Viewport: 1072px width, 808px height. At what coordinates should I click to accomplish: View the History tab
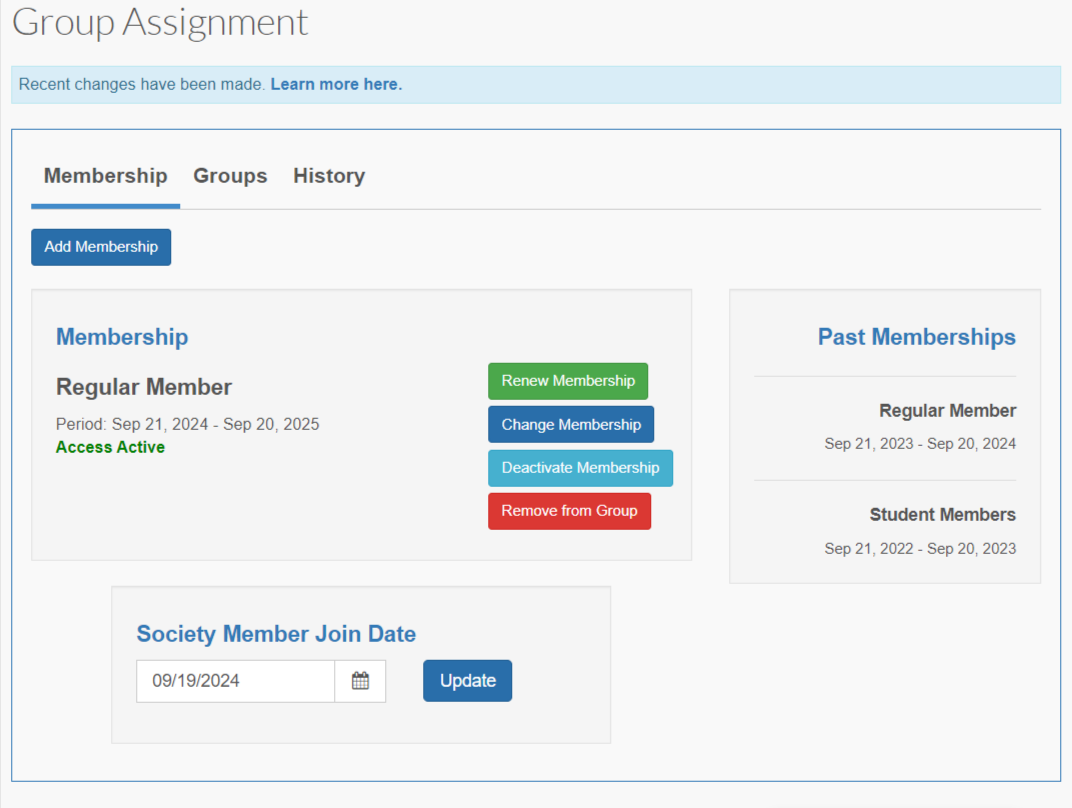[329, 176]
